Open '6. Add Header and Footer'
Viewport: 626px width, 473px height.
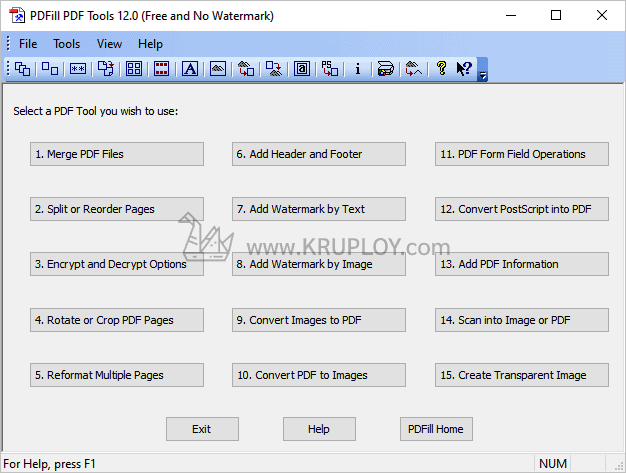319,154
